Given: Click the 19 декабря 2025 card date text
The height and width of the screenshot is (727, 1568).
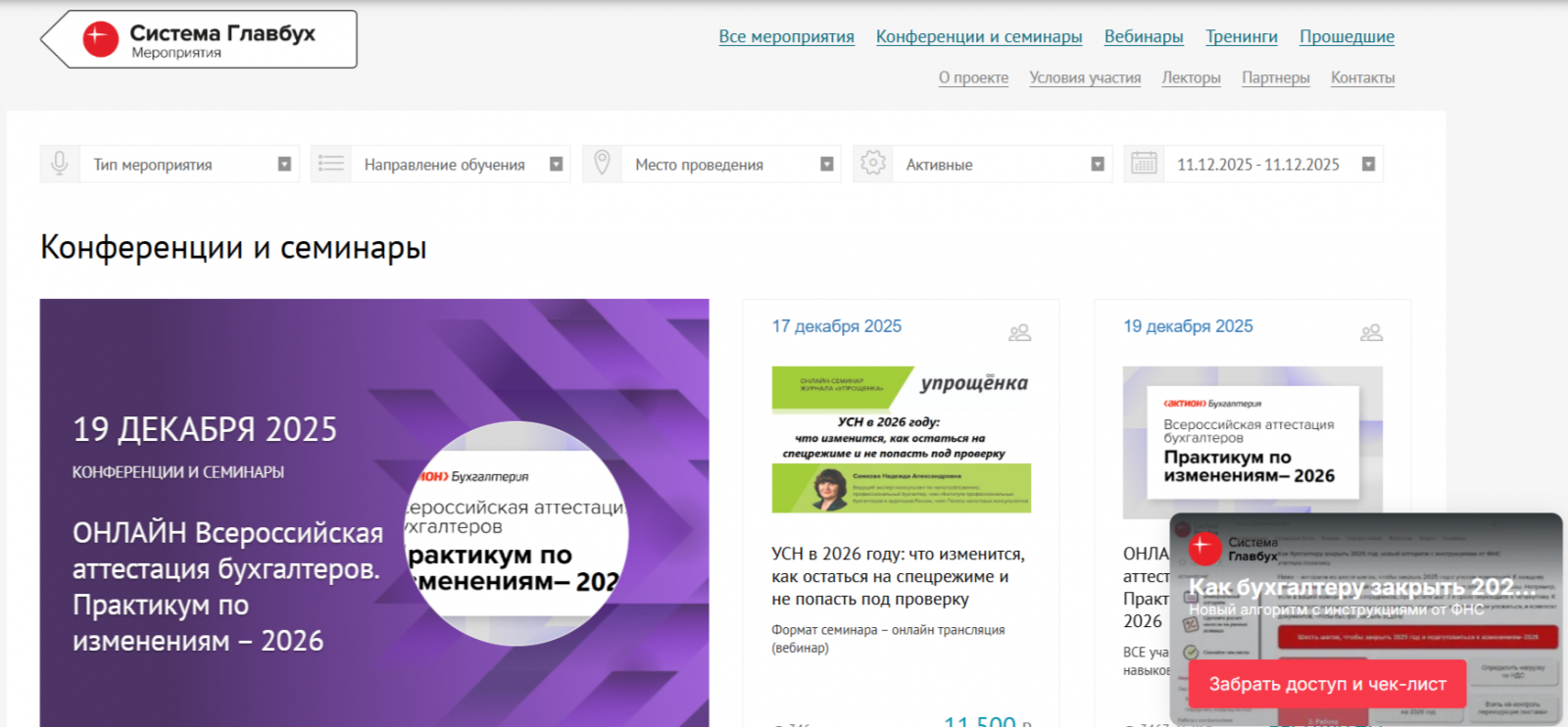Looking at the screenshot, I should (x=1188, y=326).
